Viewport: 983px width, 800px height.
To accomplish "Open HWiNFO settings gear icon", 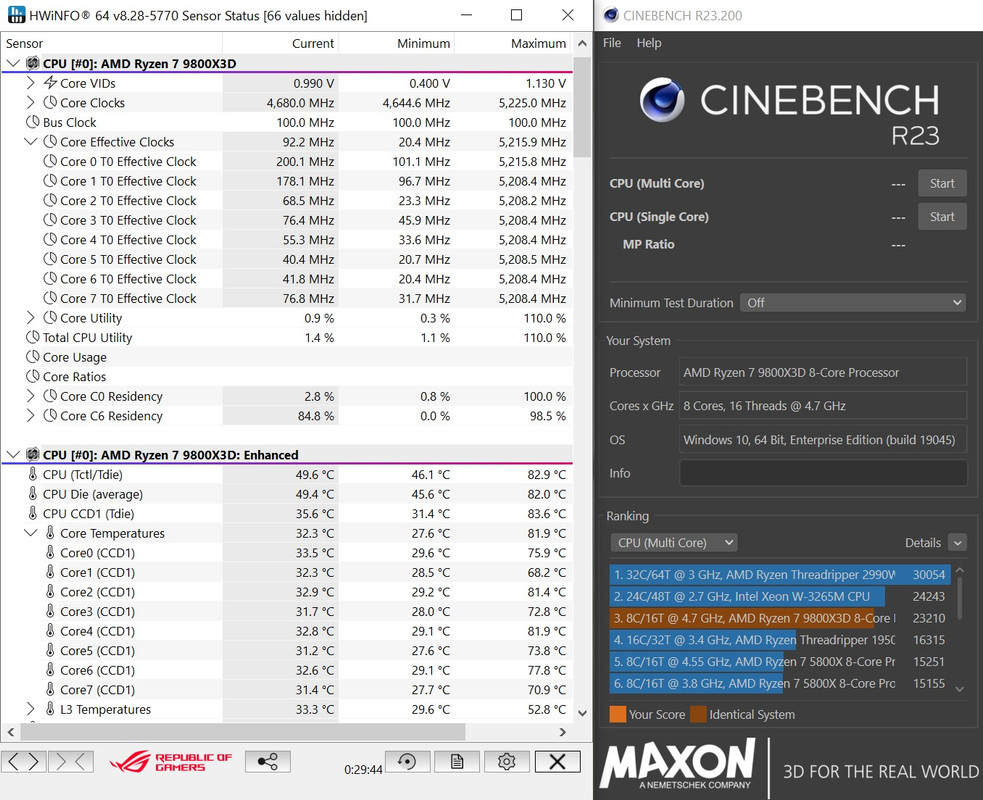I will 507,762.
